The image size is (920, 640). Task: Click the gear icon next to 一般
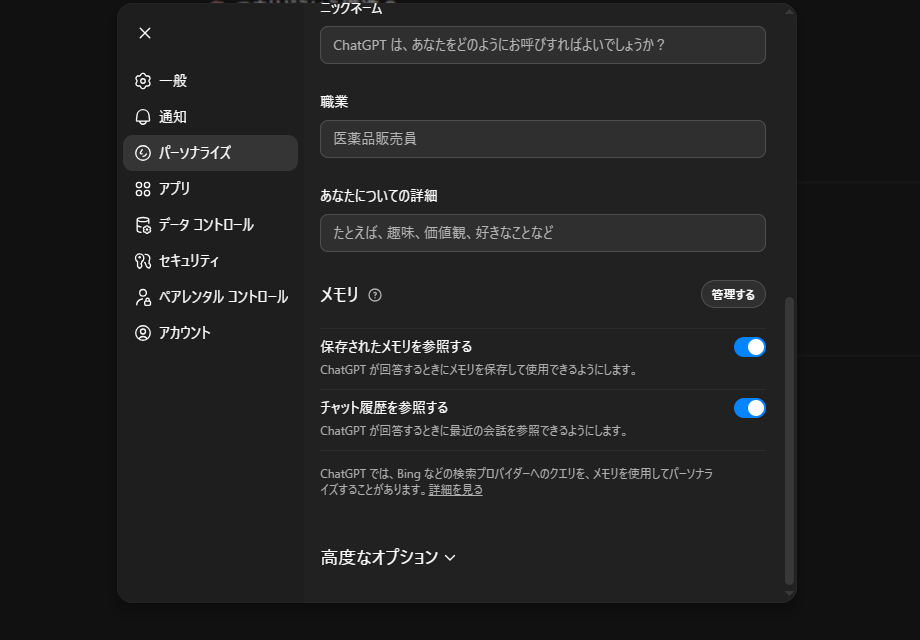point(143,81)
